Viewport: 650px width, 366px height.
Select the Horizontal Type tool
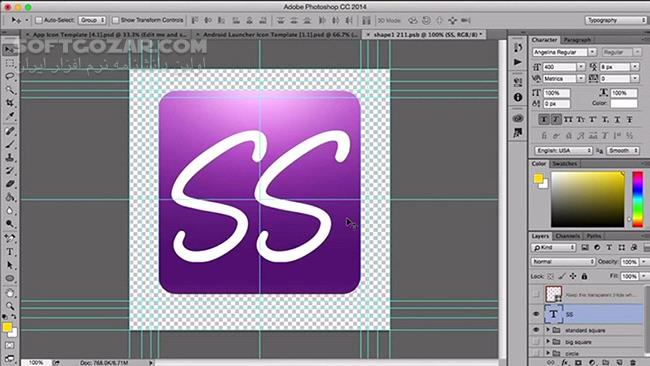pos(10,252)
